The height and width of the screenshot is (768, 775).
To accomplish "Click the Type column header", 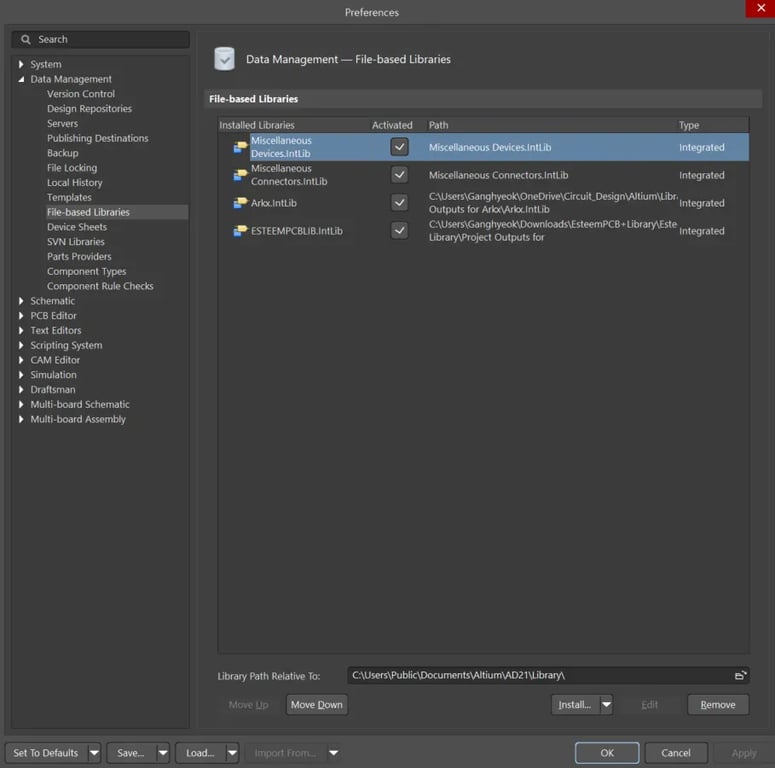I will (x=689, y=126).
